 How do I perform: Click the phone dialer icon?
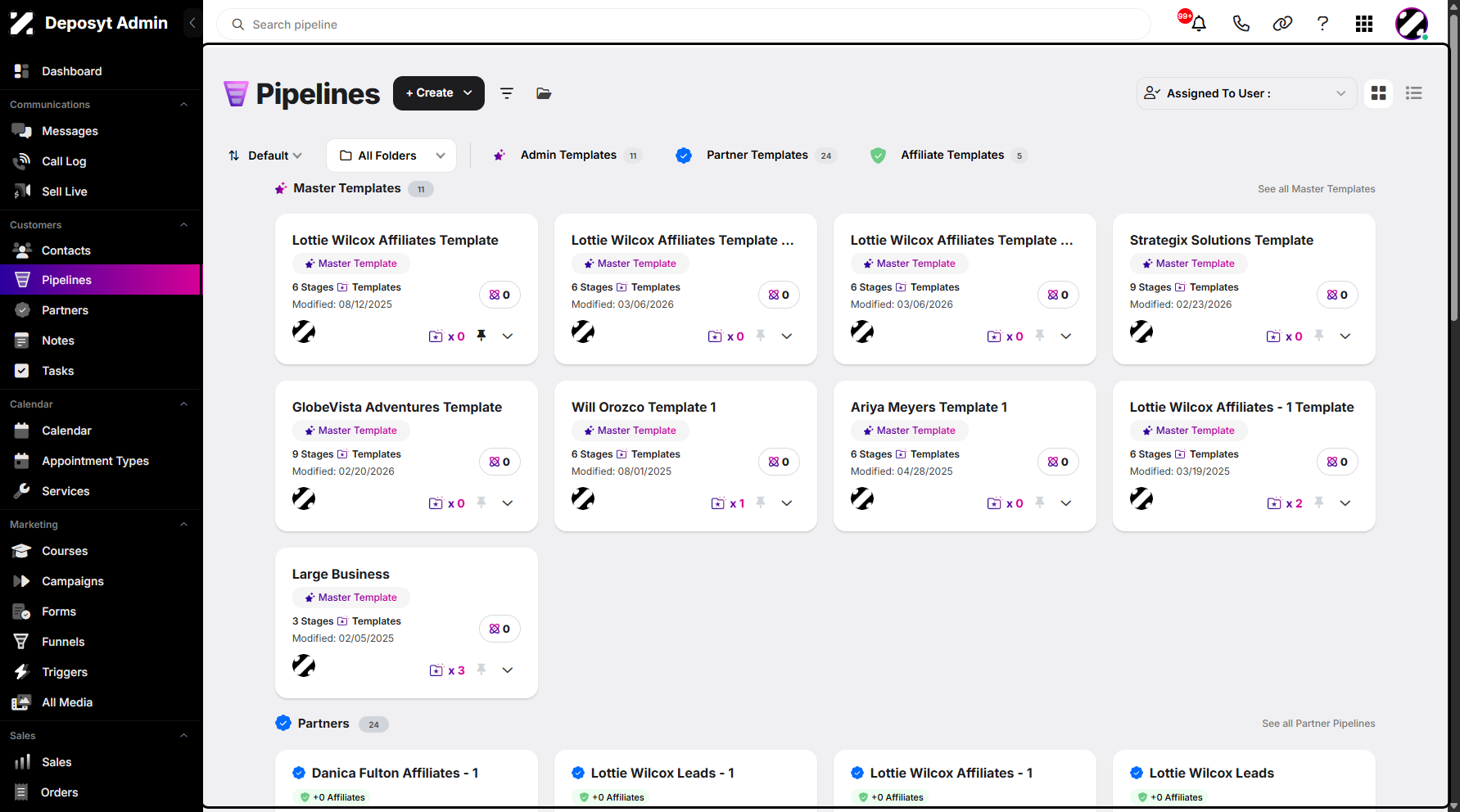click(1241, 24)
